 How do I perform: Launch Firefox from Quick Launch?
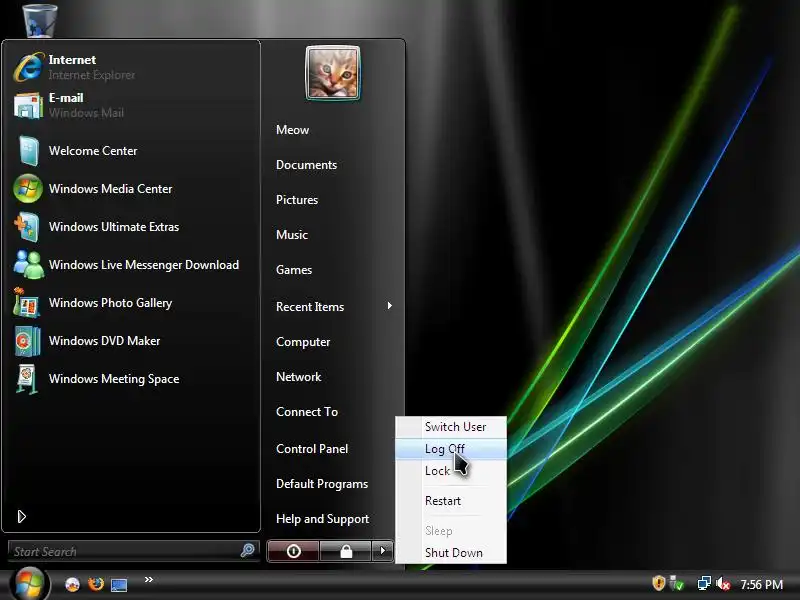(95, 584)
